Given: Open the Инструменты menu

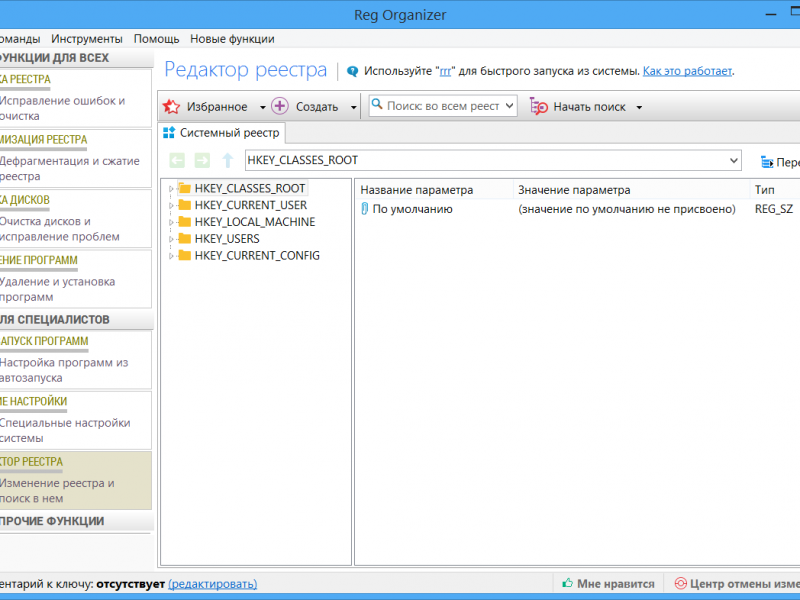Looking at the screenshot, I should tap(87, 39).
